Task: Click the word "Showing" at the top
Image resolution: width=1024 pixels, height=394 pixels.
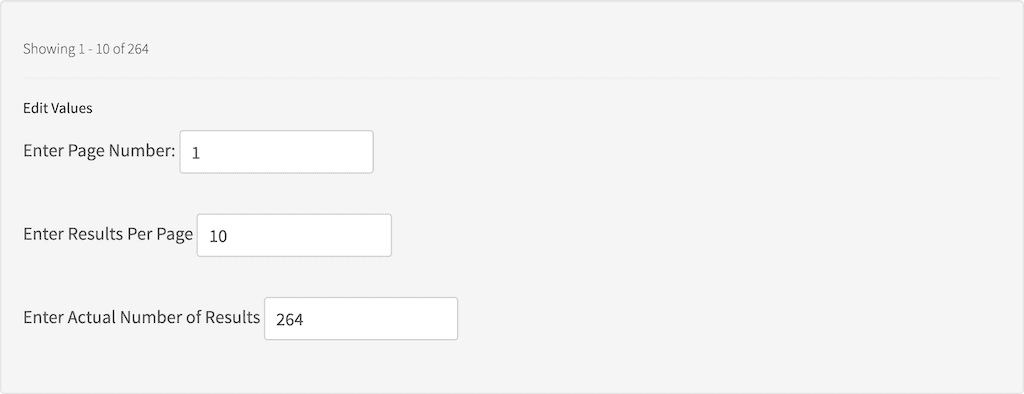Action: click(49, 49)
